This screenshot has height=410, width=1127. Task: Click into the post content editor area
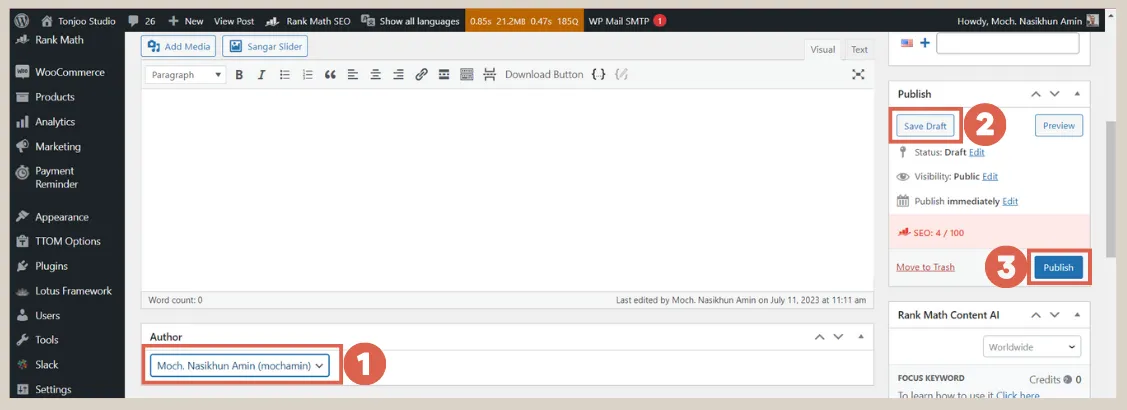point(507,189)
